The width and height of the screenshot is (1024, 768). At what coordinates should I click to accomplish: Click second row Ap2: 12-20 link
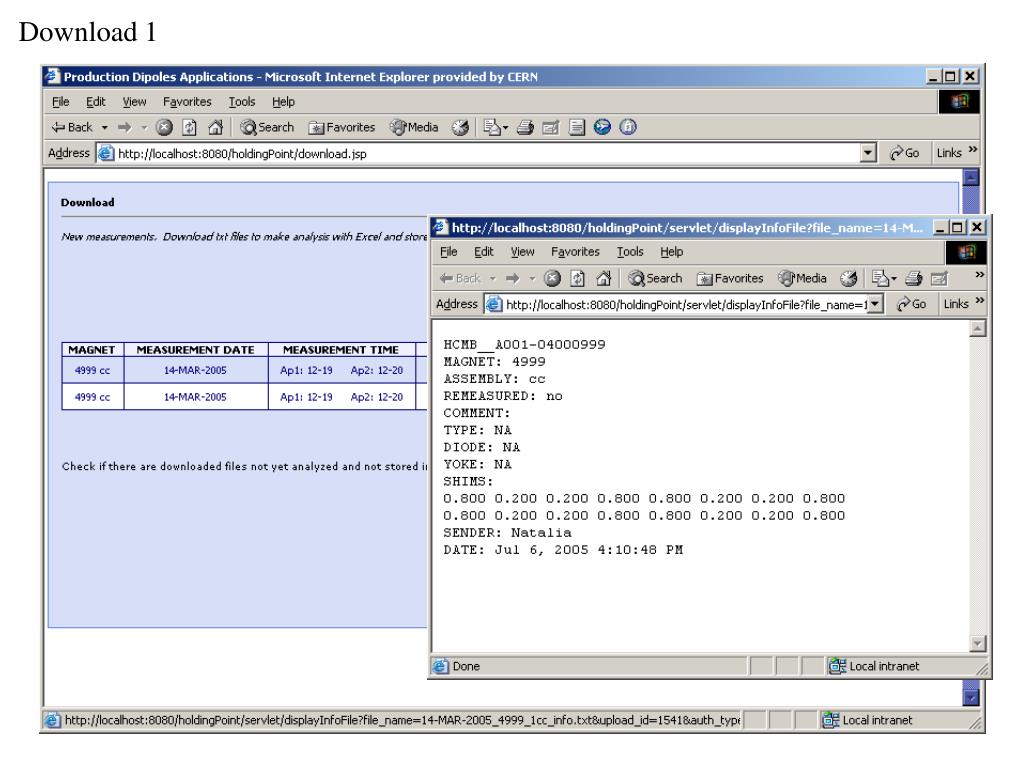tap(377, 397)
